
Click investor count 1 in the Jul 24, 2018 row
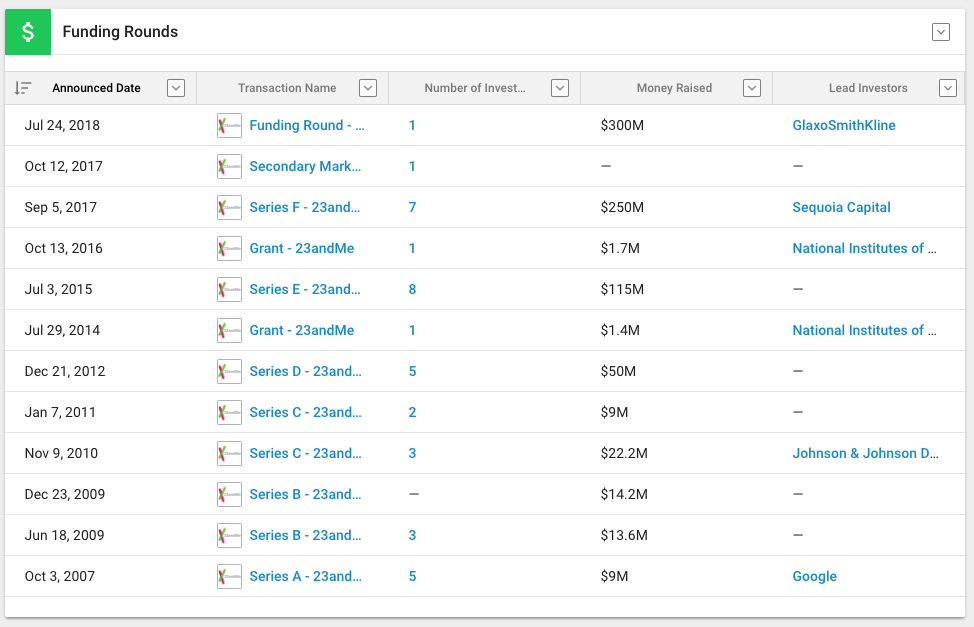[412, 126]
